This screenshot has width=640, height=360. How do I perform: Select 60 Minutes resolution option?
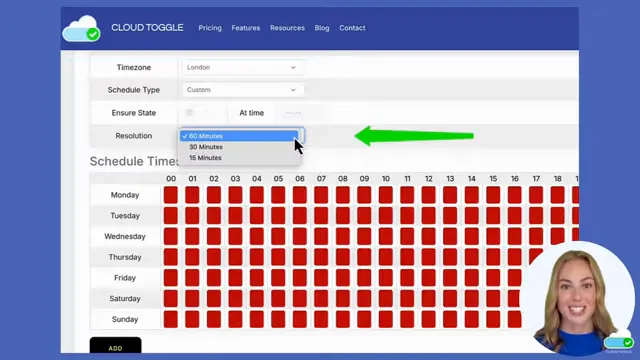pos(239,136)
